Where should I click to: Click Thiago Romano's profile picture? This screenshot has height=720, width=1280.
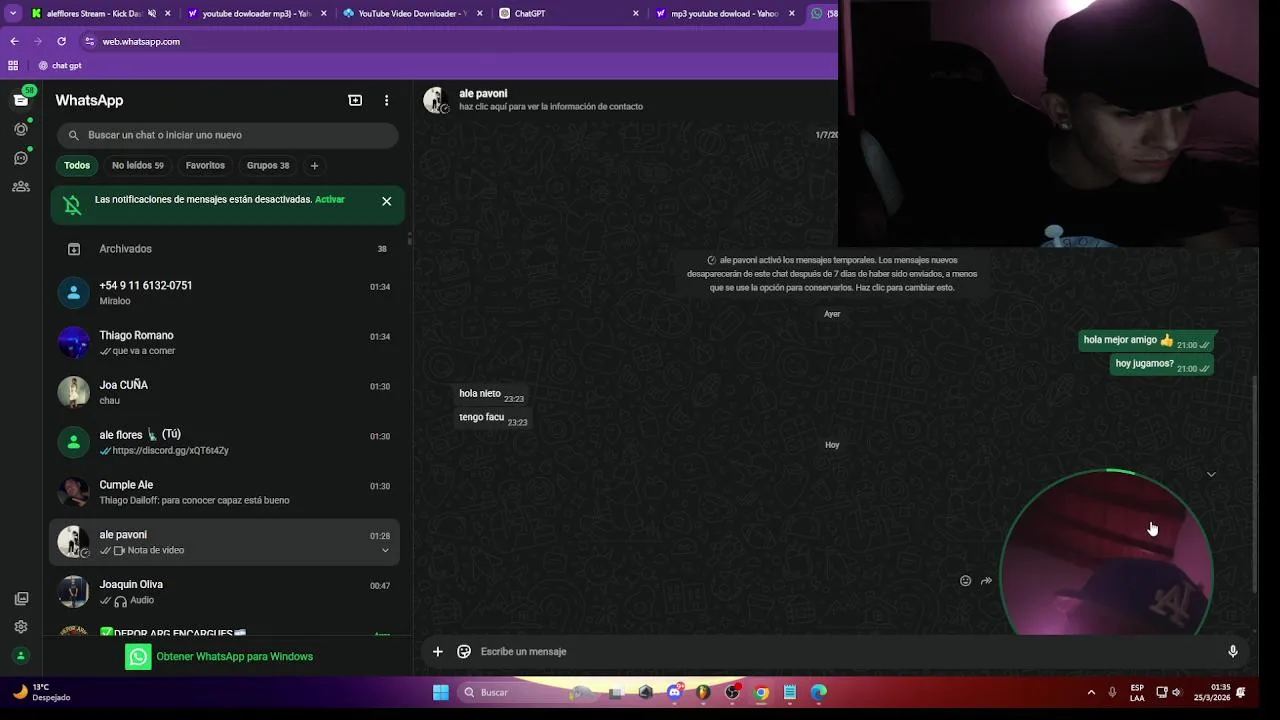[x=73, y=342]
